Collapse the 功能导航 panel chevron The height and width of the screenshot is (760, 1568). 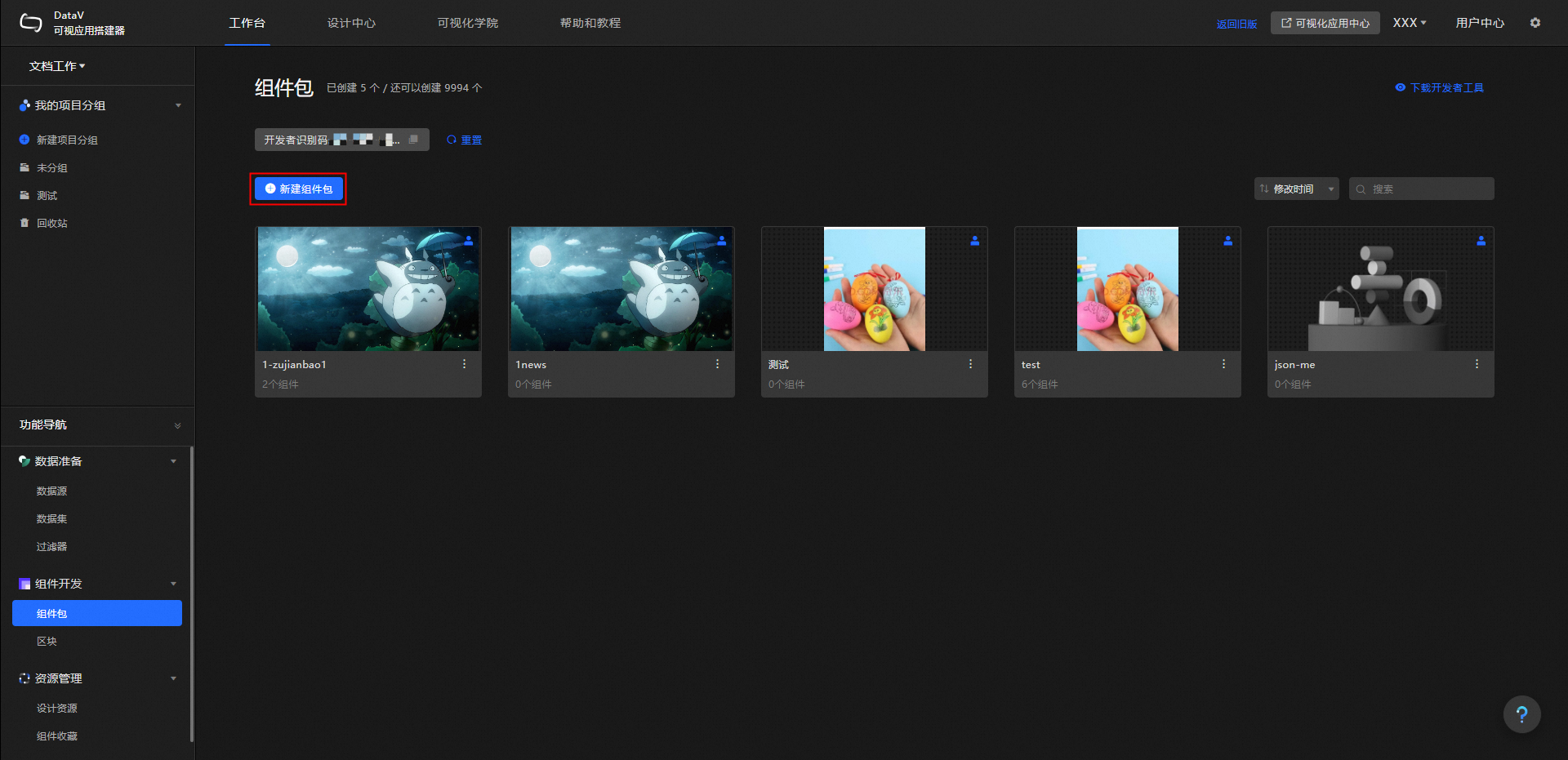coord(177,425)
